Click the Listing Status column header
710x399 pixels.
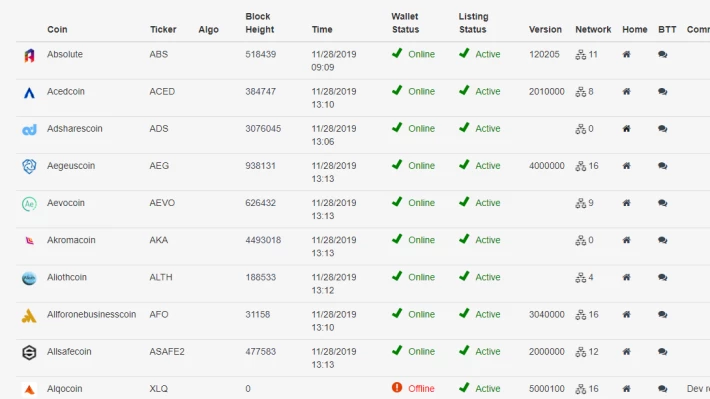pyautogui.click(x=473, y=23)
